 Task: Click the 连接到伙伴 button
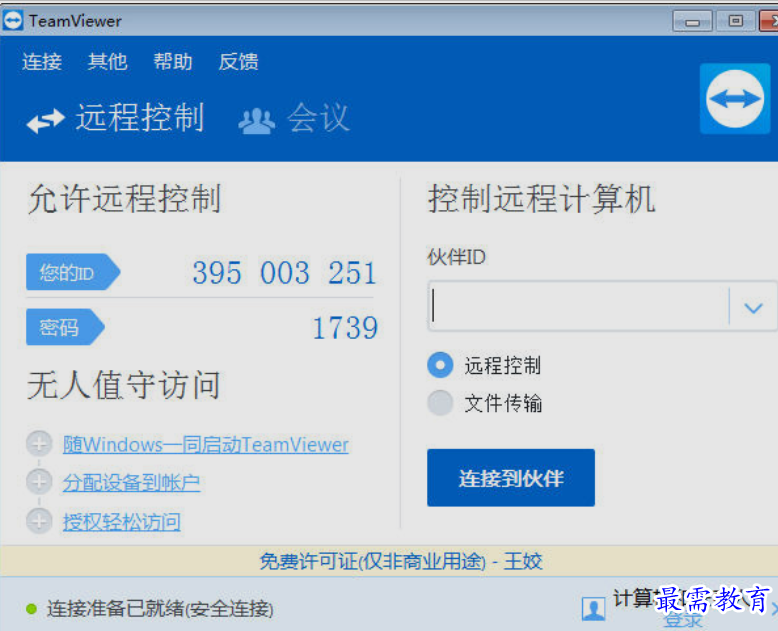pyautogui.click(x=511, y=478)
